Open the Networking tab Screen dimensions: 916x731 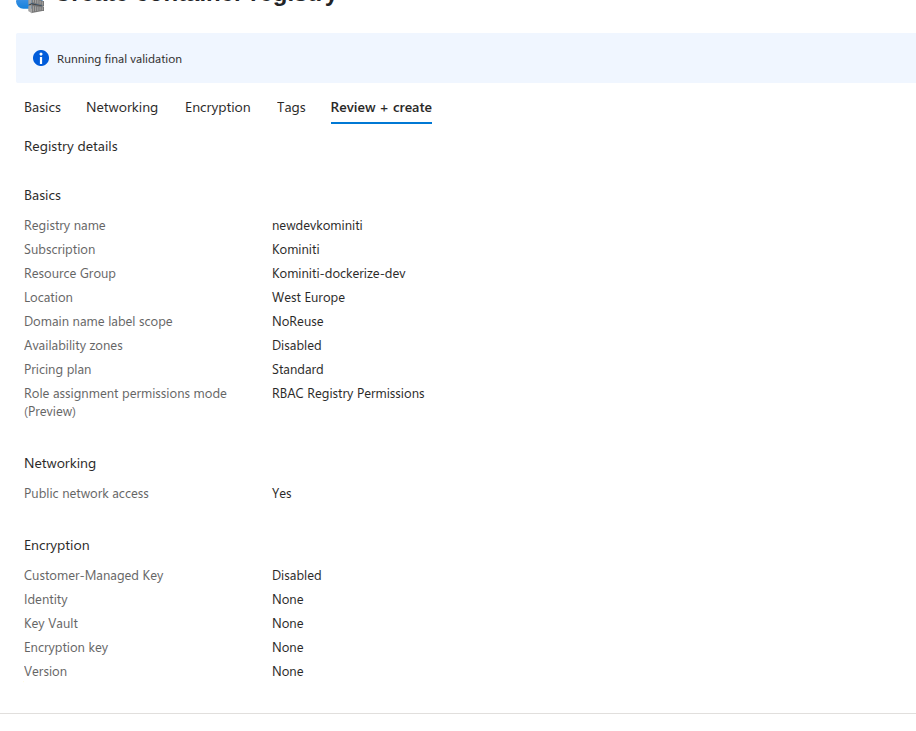coord(122,107)
